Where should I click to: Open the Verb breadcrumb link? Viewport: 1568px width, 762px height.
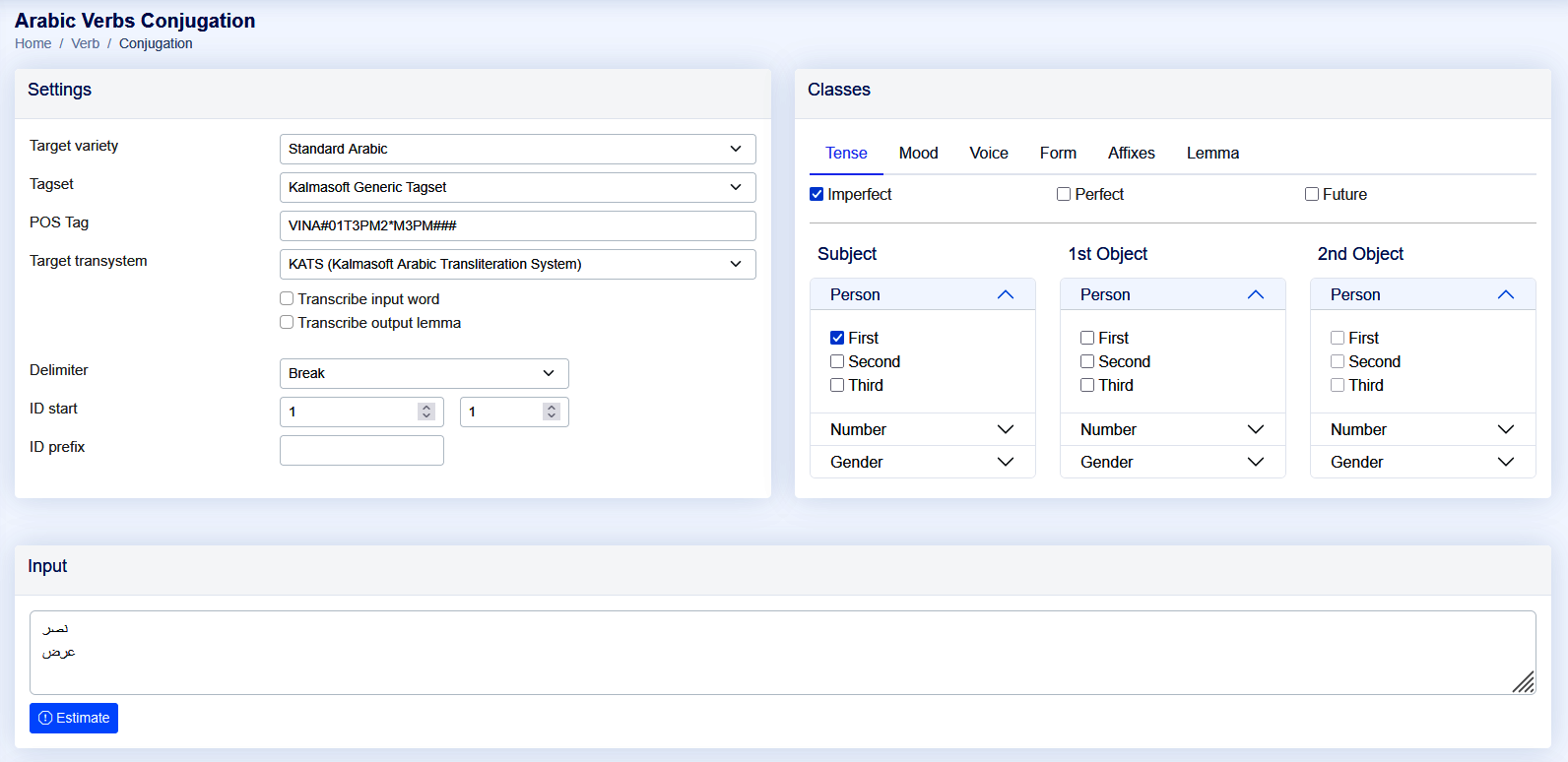pos(85,43)
